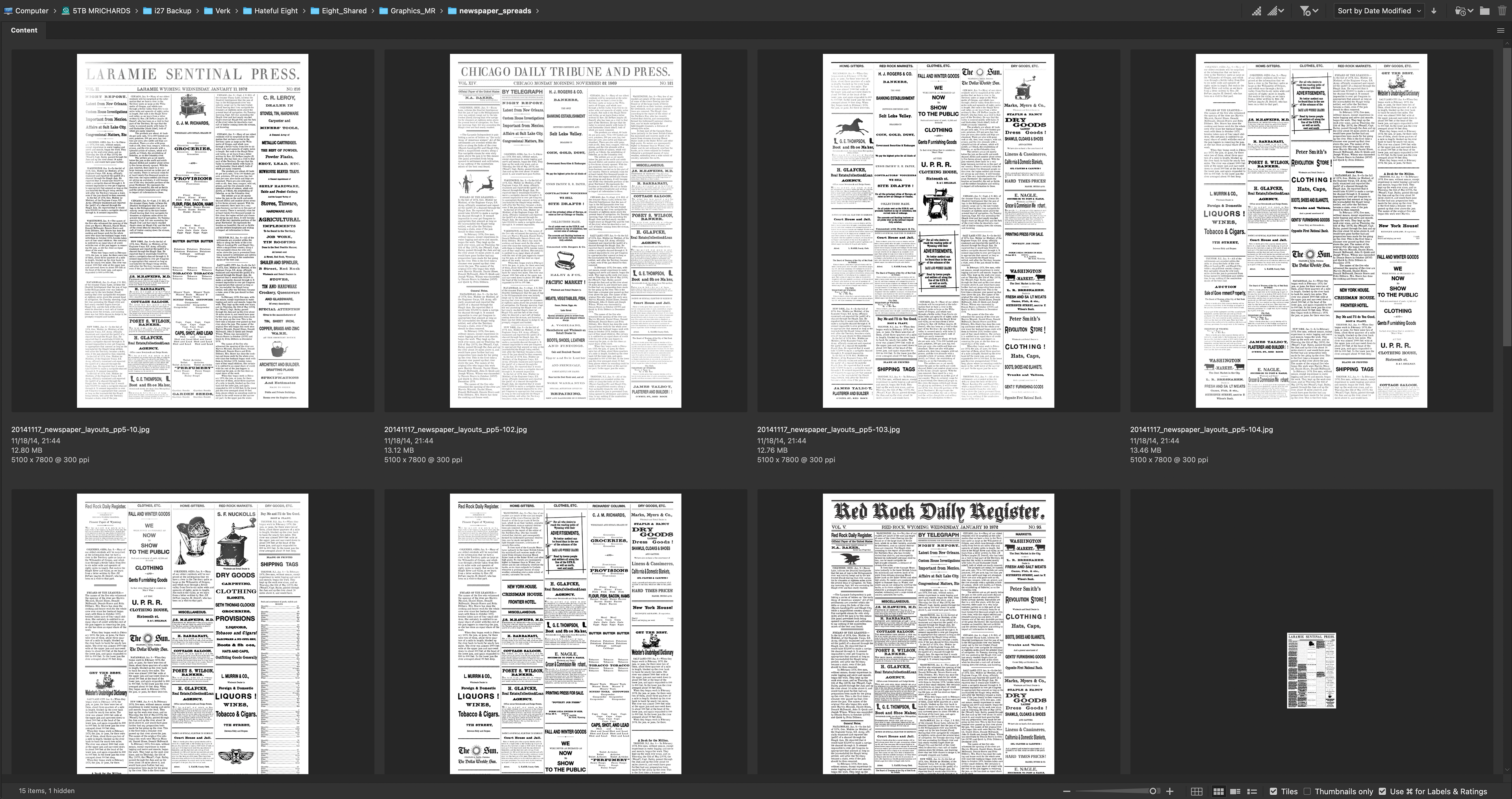Uncheck the Tiles checkbox
Image resolution: width=1512 pixels, height=799 pixels.
coord(1273,792)
